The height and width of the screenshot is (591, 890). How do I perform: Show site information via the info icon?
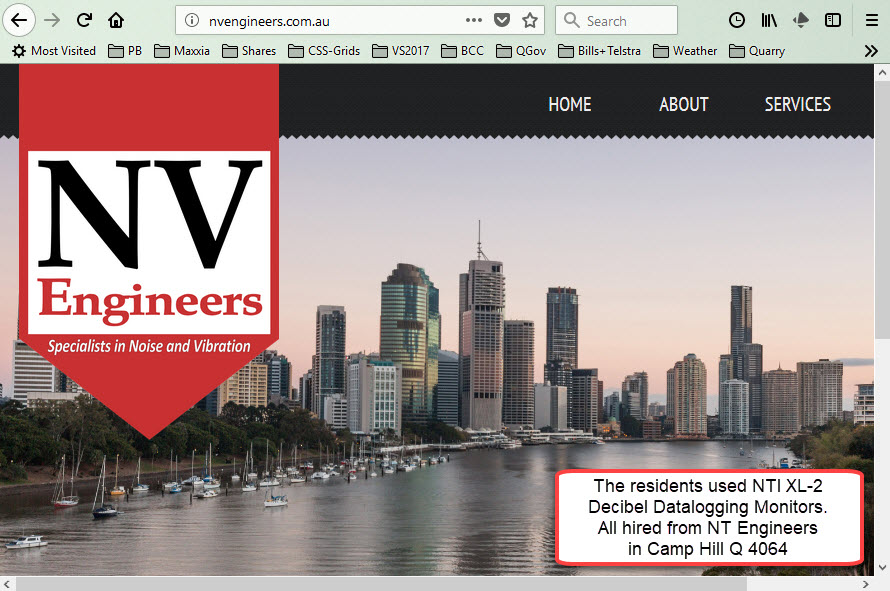coord(192,20)
